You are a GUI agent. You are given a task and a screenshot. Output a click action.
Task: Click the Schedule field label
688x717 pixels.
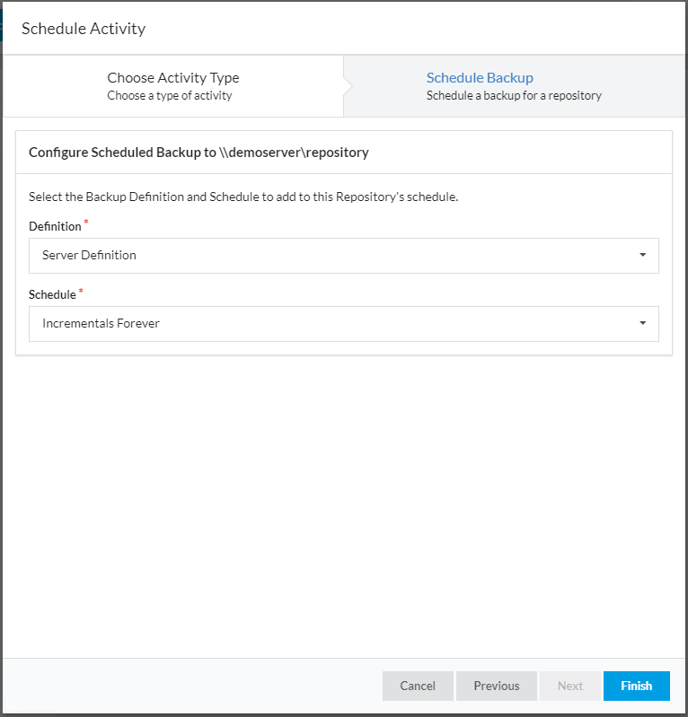pos(52,294)
